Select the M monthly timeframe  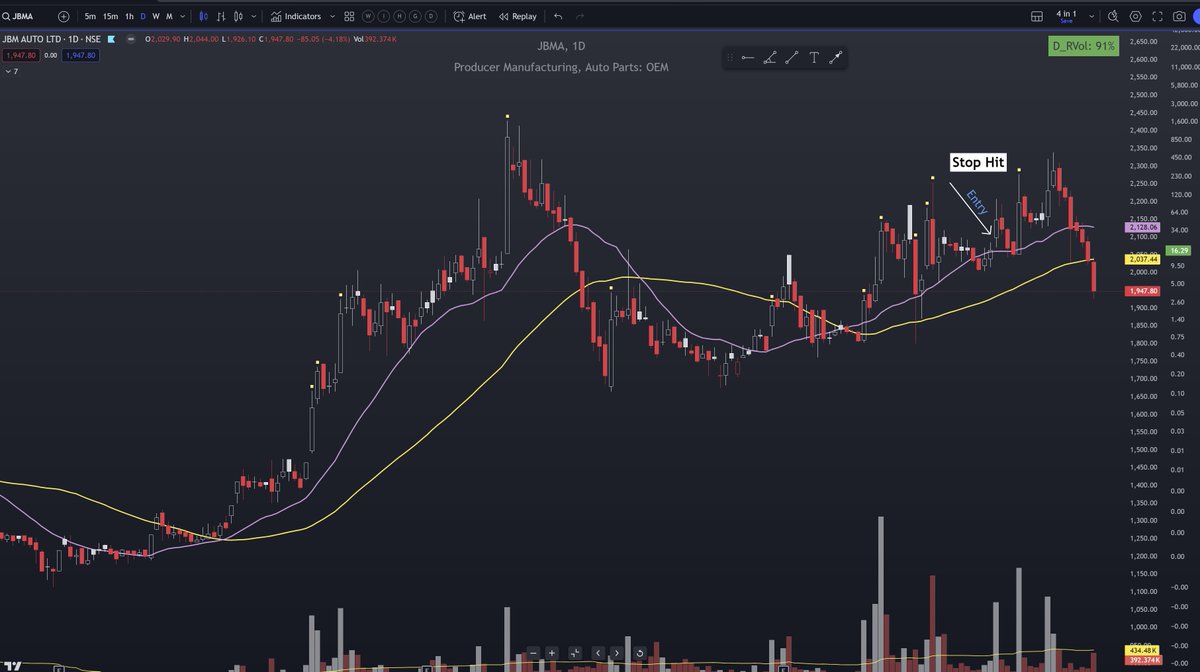click(168, 16)
